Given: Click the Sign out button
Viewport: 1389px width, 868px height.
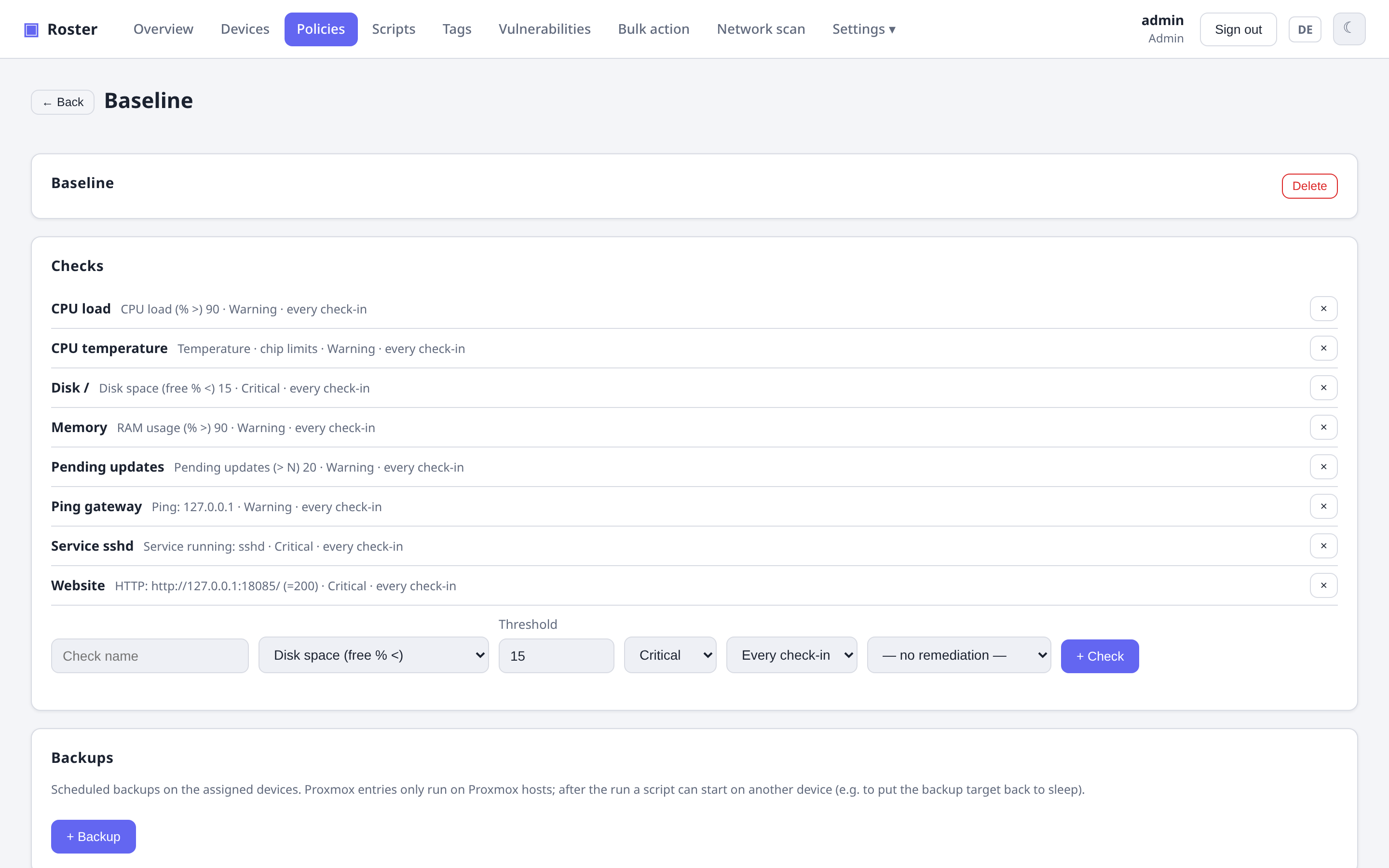Looking at the screenshot, I should tap(1238, 29).
